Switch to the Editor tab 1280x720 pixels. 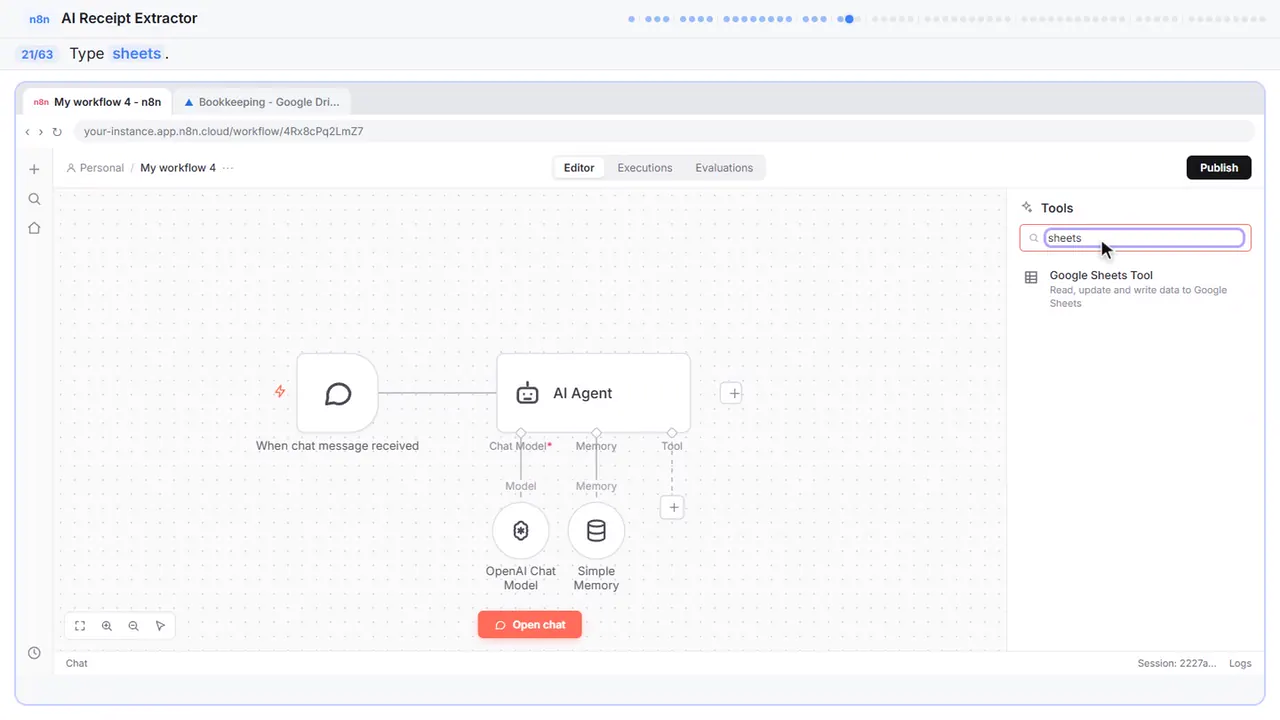tap(579, 168)
